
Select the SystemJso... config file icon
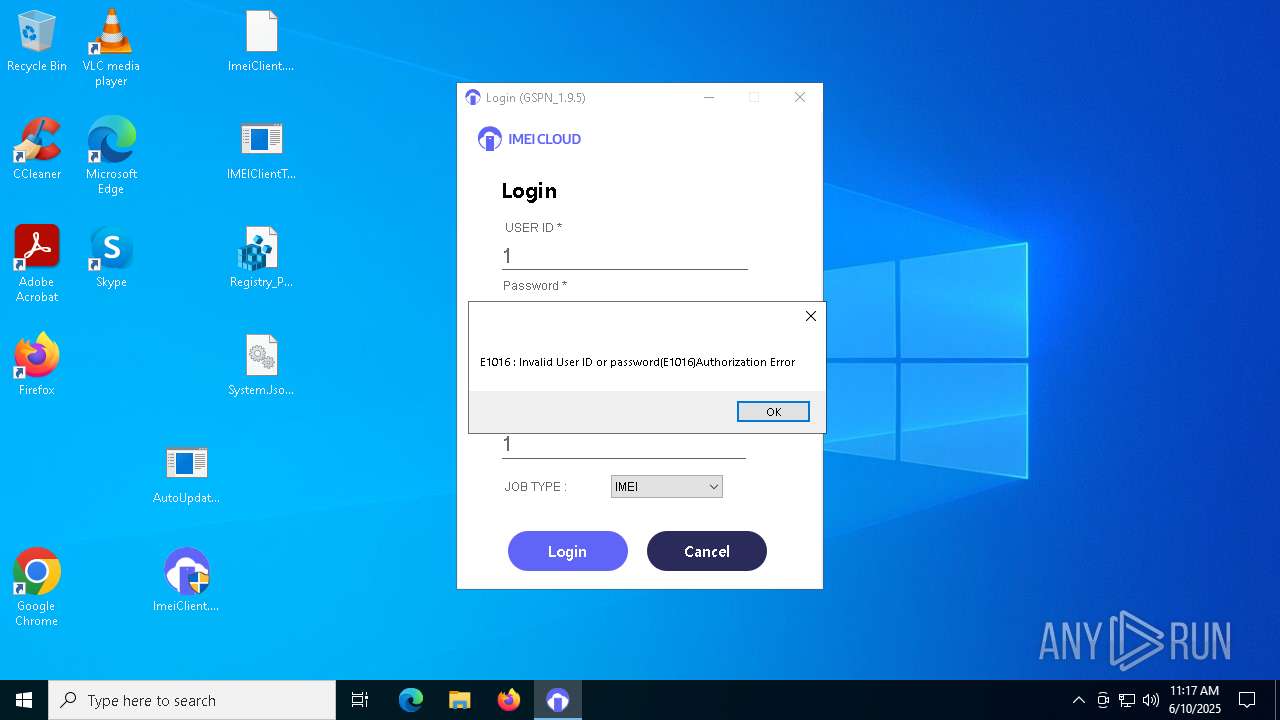[x=261, y=365]
